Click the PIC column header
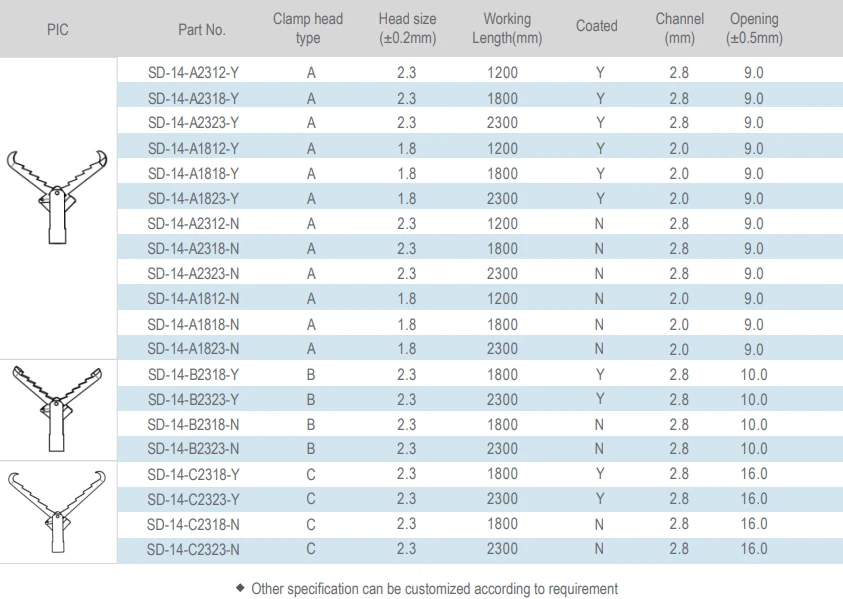 coord(58,29)
